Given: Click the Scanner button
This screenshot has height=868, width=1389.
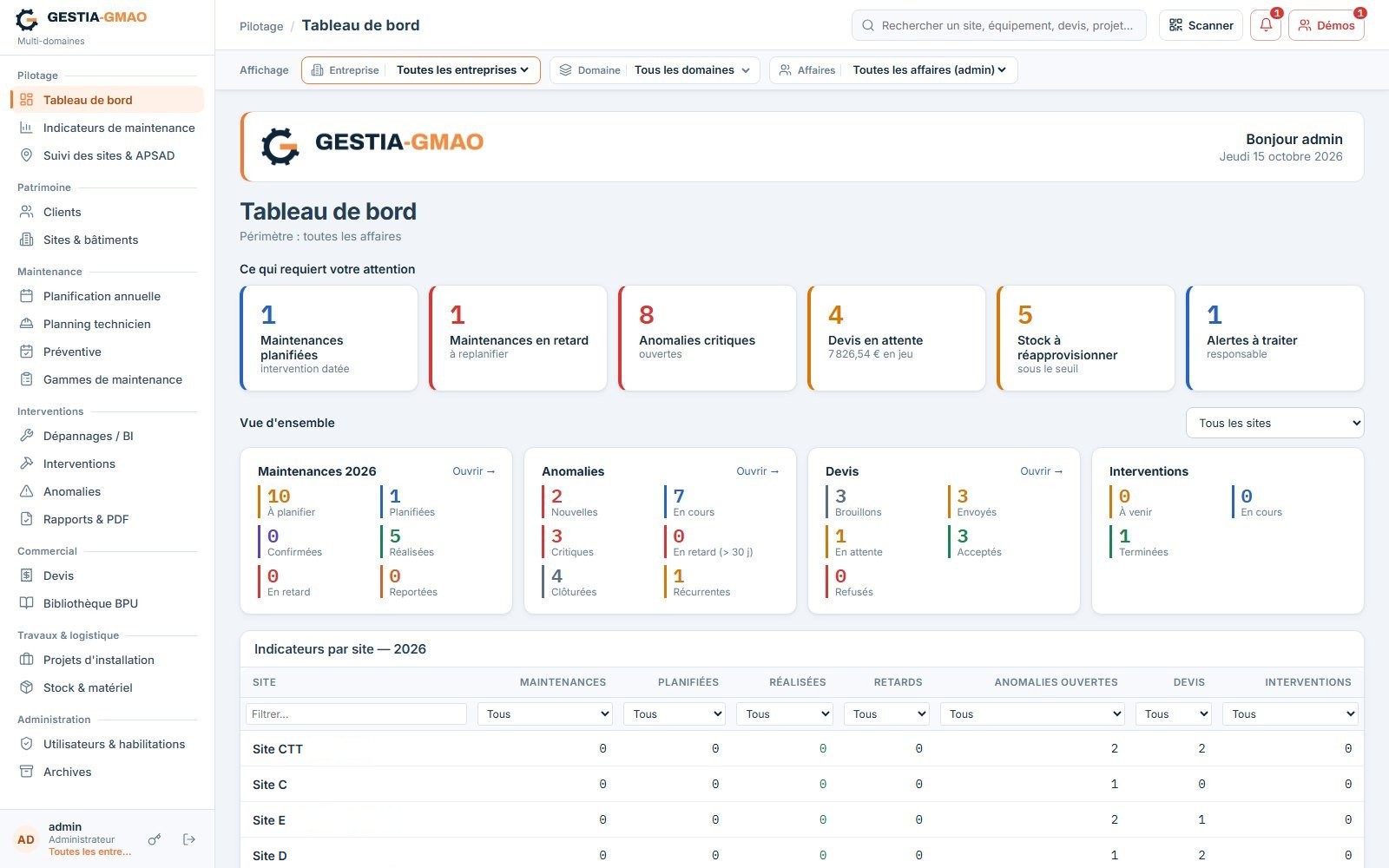Looking at the screenshot, I should (x=1201, y=25).
